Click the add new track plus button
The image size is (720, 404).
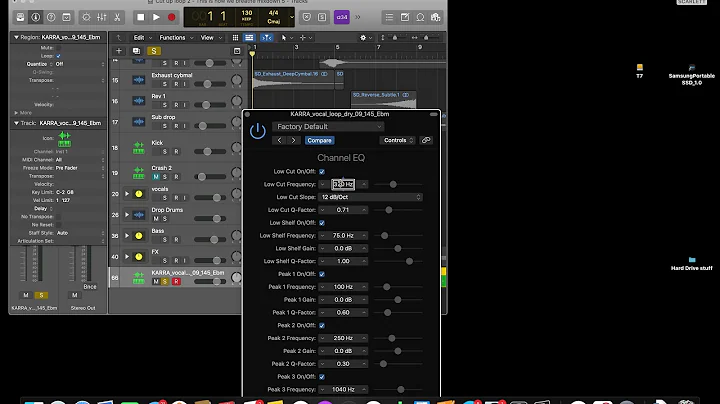tap(119, 51)
